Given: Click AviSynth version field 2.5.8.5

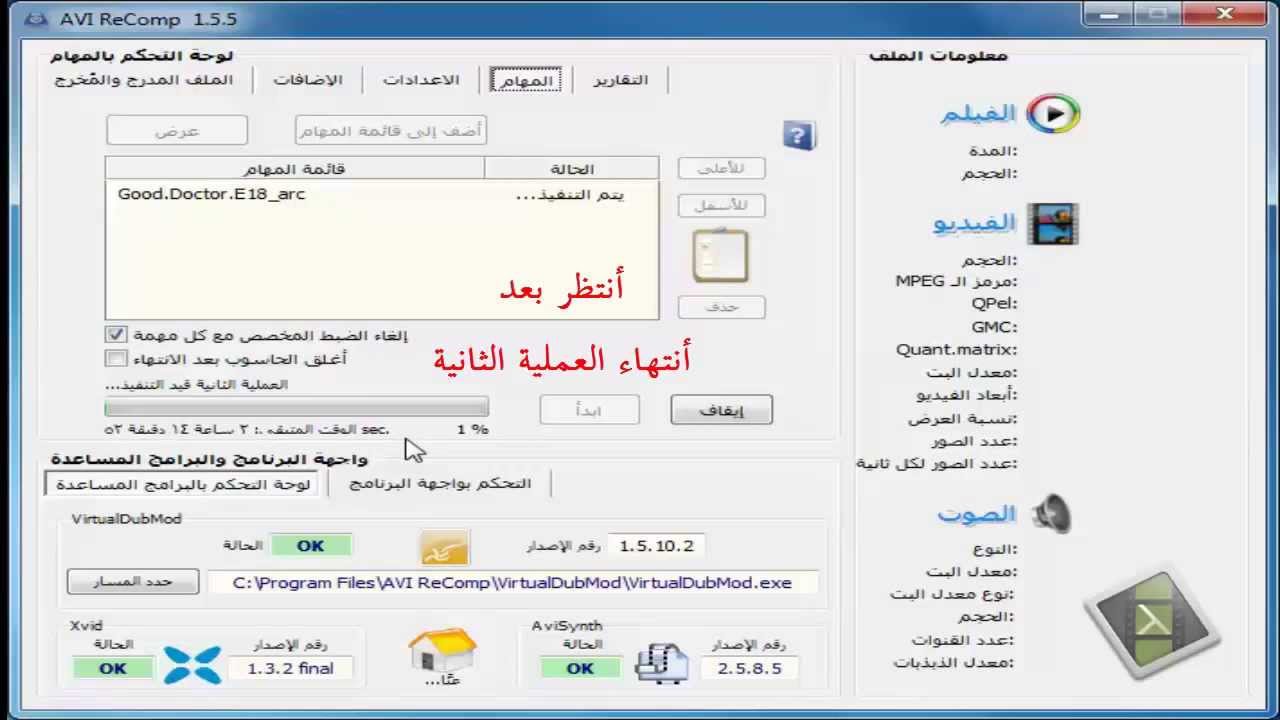Looking at the screenshot, I should tap(750, 668).
